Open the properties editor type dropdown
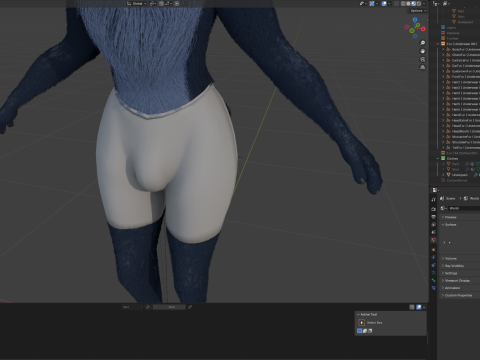The image size is (480, 360). click(435, 190)
